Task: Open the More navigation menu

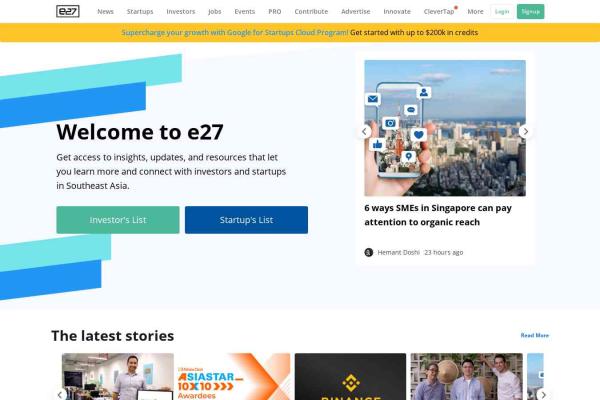Action: 475,11
